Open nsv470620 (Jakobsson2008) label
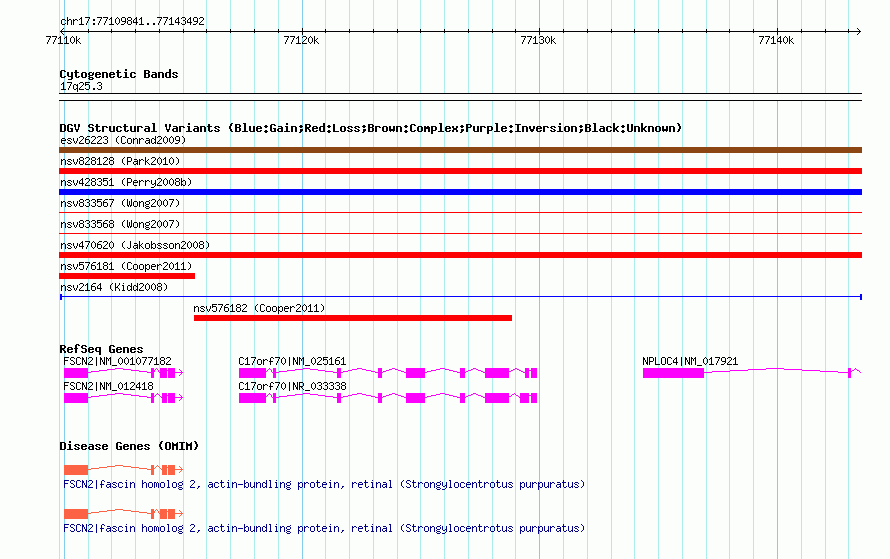 coord(135,245)
